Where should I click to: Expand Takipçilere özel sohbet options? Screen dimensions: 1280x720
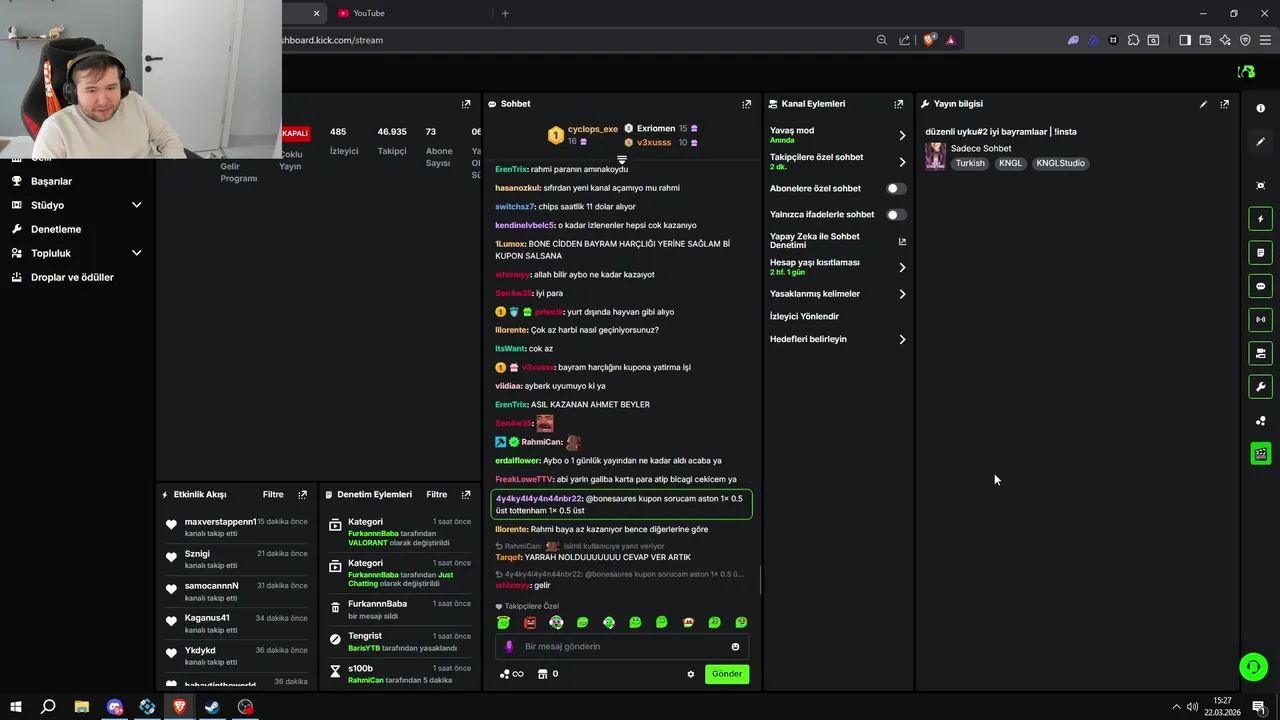tap(902, 162)
